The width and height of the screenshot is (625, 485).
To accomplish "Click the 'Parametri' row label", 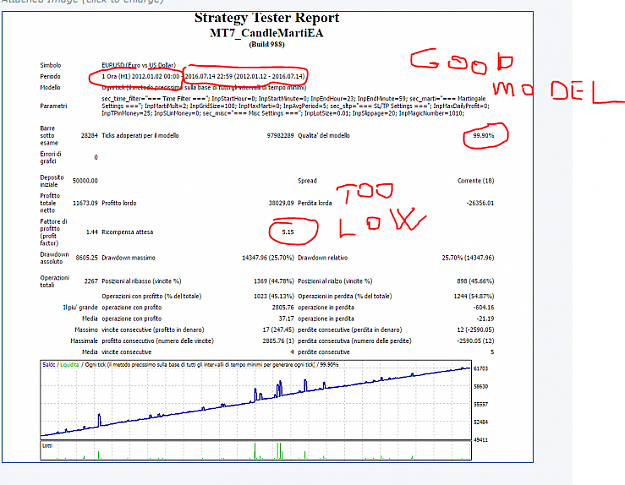I will pos(53,106).
